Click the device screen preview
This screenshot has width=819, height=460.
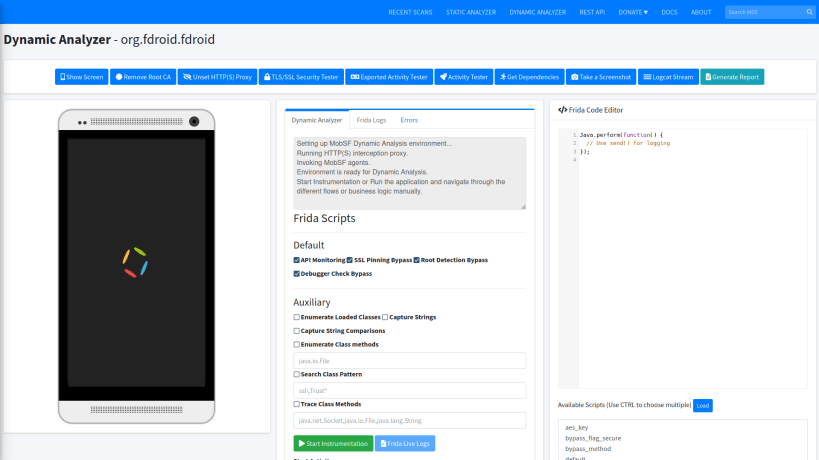click(x=136, y=263)
